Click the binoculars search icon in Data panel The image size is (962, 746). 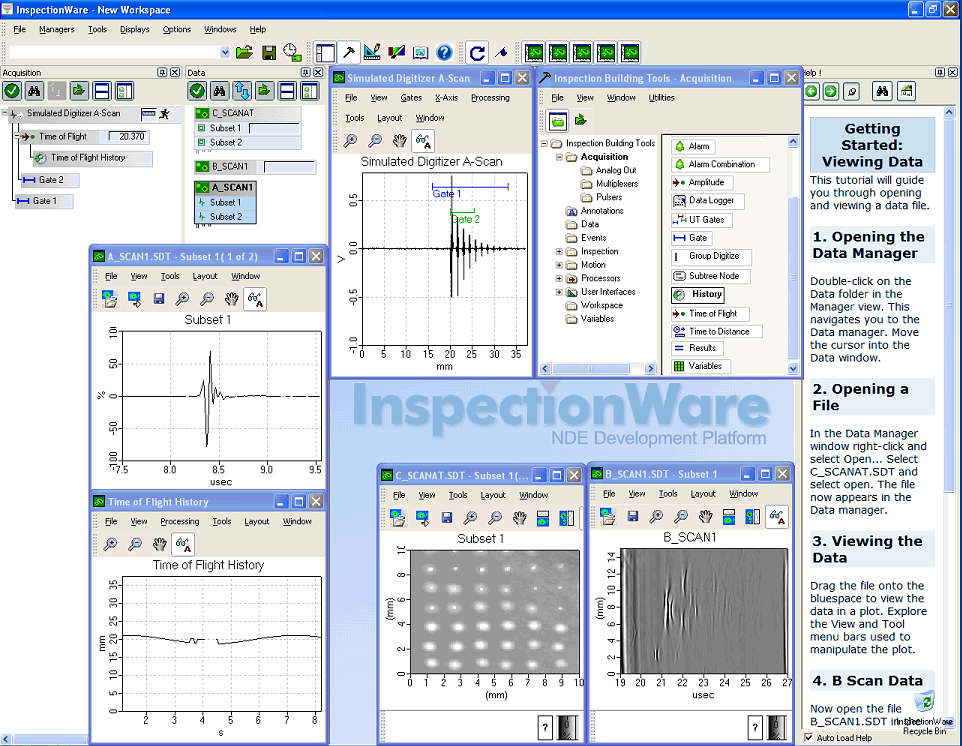pyautogui.click(x=220, y=91)
